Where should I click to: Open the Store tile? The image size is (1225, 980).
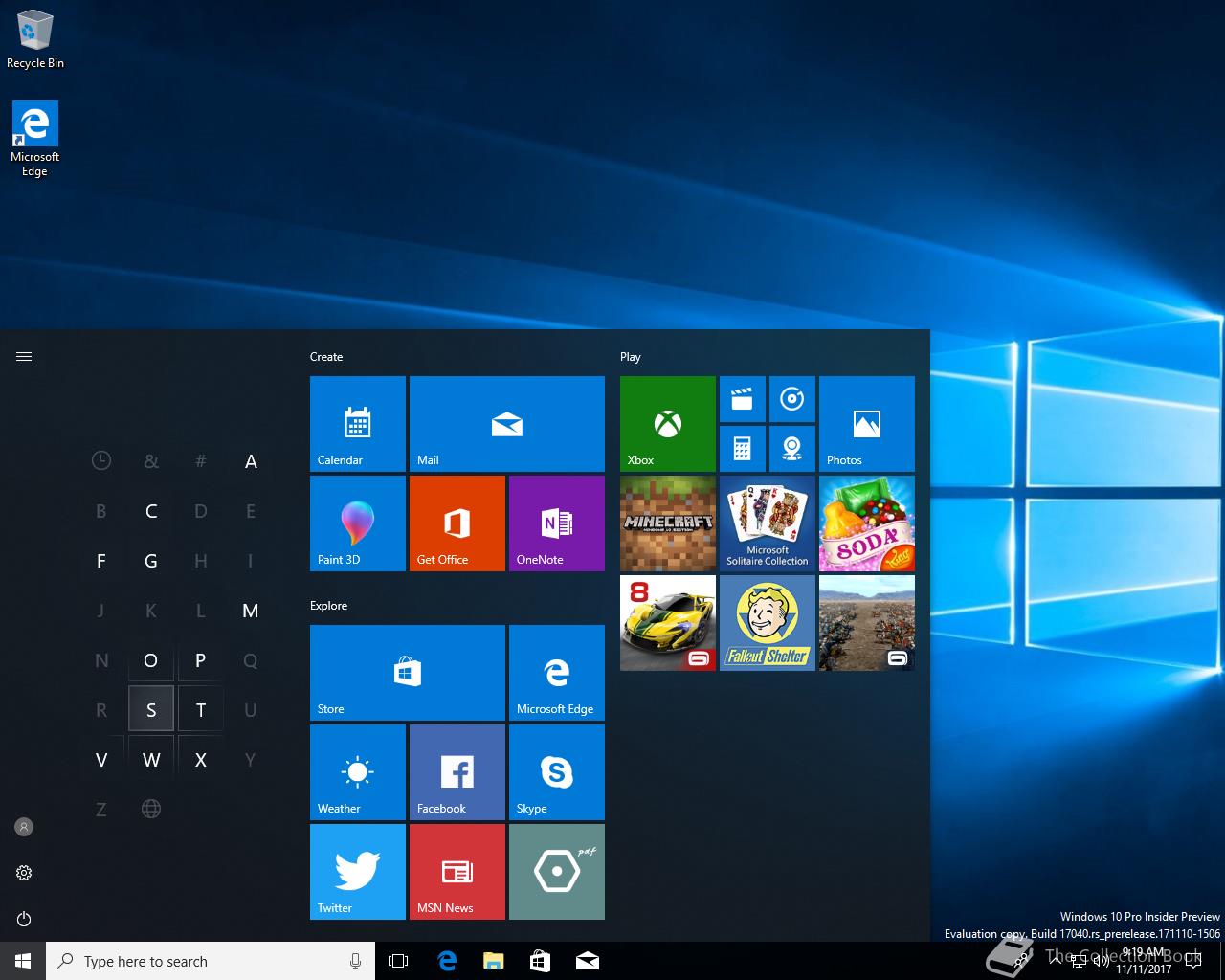408,673
